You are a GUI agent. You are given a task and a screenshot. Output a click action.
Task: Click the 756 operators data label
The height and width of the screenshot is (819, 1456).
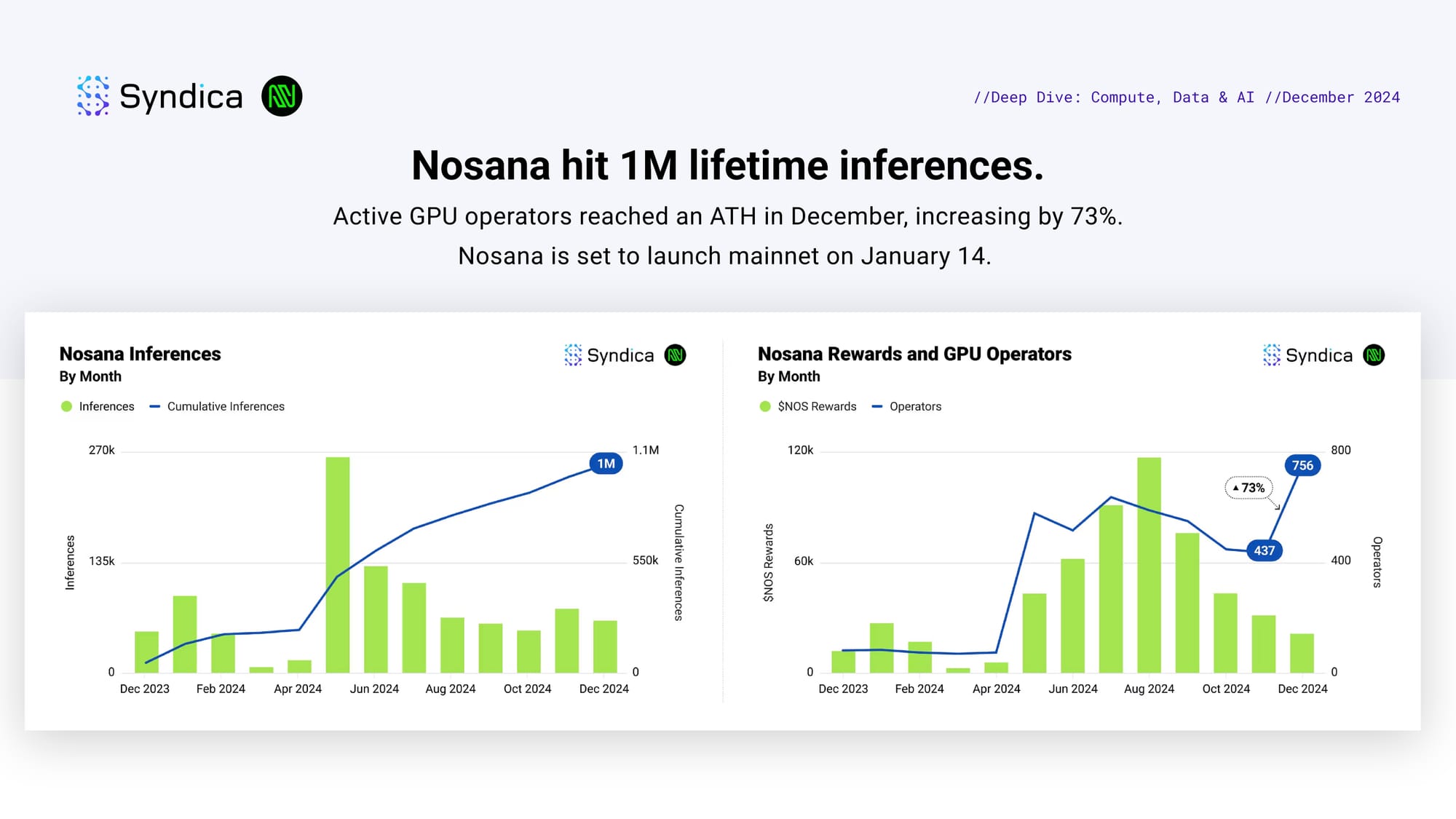tap(1302, 465)
